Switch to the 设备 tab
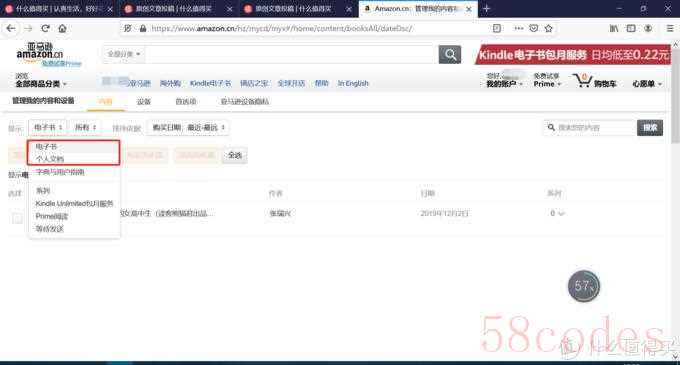This screenshot has height=365, width=680. 144,101
